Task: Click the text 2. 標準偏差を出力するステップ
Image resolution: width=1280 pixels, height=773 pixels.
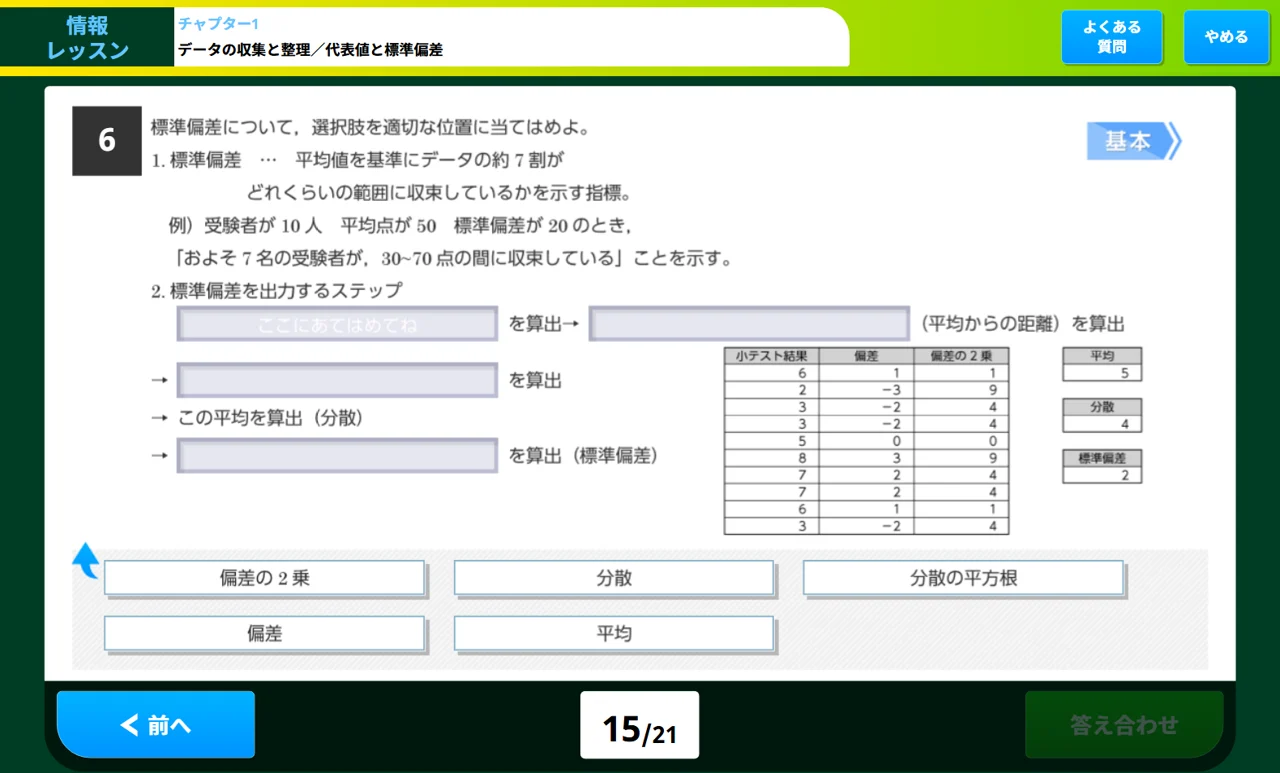Action: 277,291
